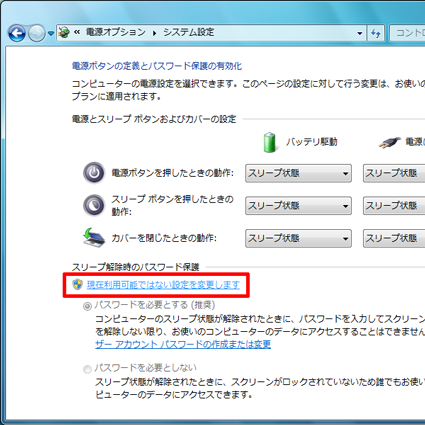425x425 pixels.
Task: Click the Forward navigation arrow button
Action: (x=37, y=33)
